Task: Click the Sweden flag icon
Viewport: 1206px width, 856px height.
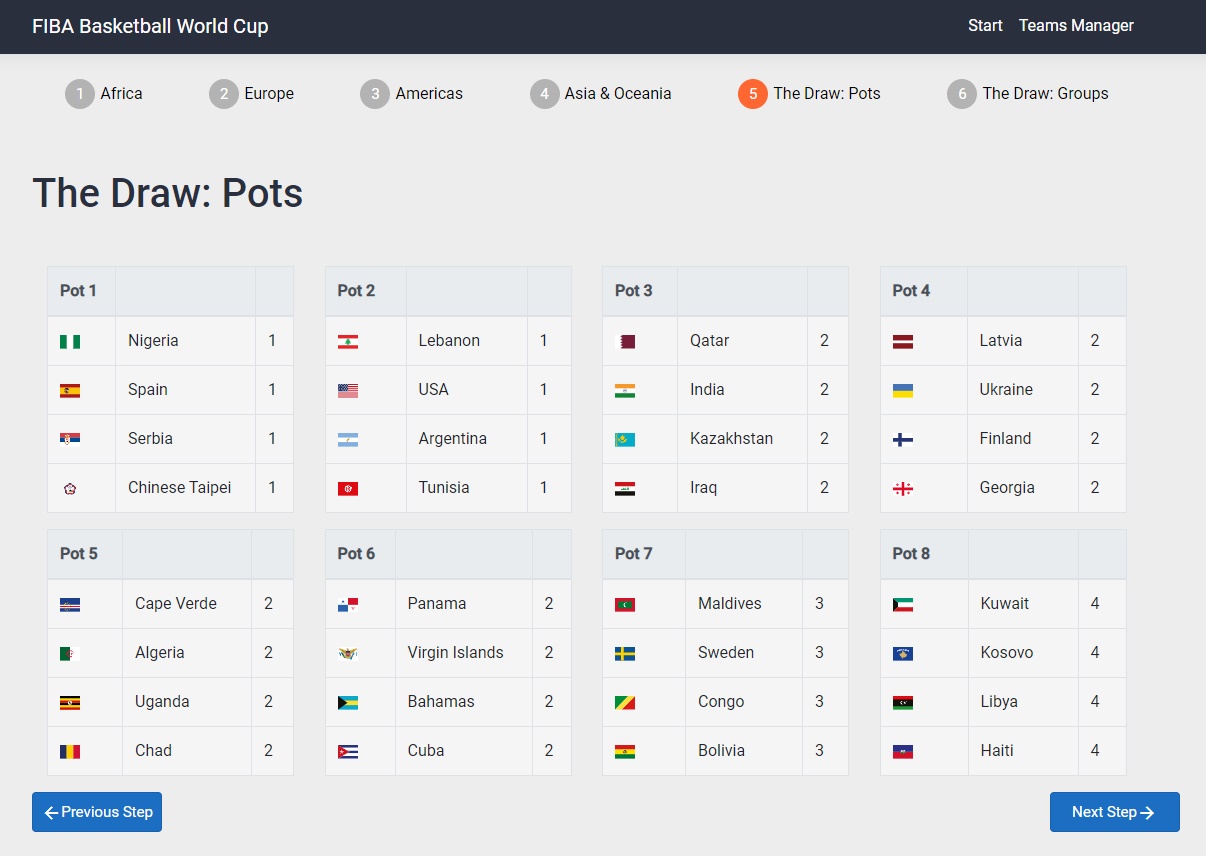Action: coord(625,653)
